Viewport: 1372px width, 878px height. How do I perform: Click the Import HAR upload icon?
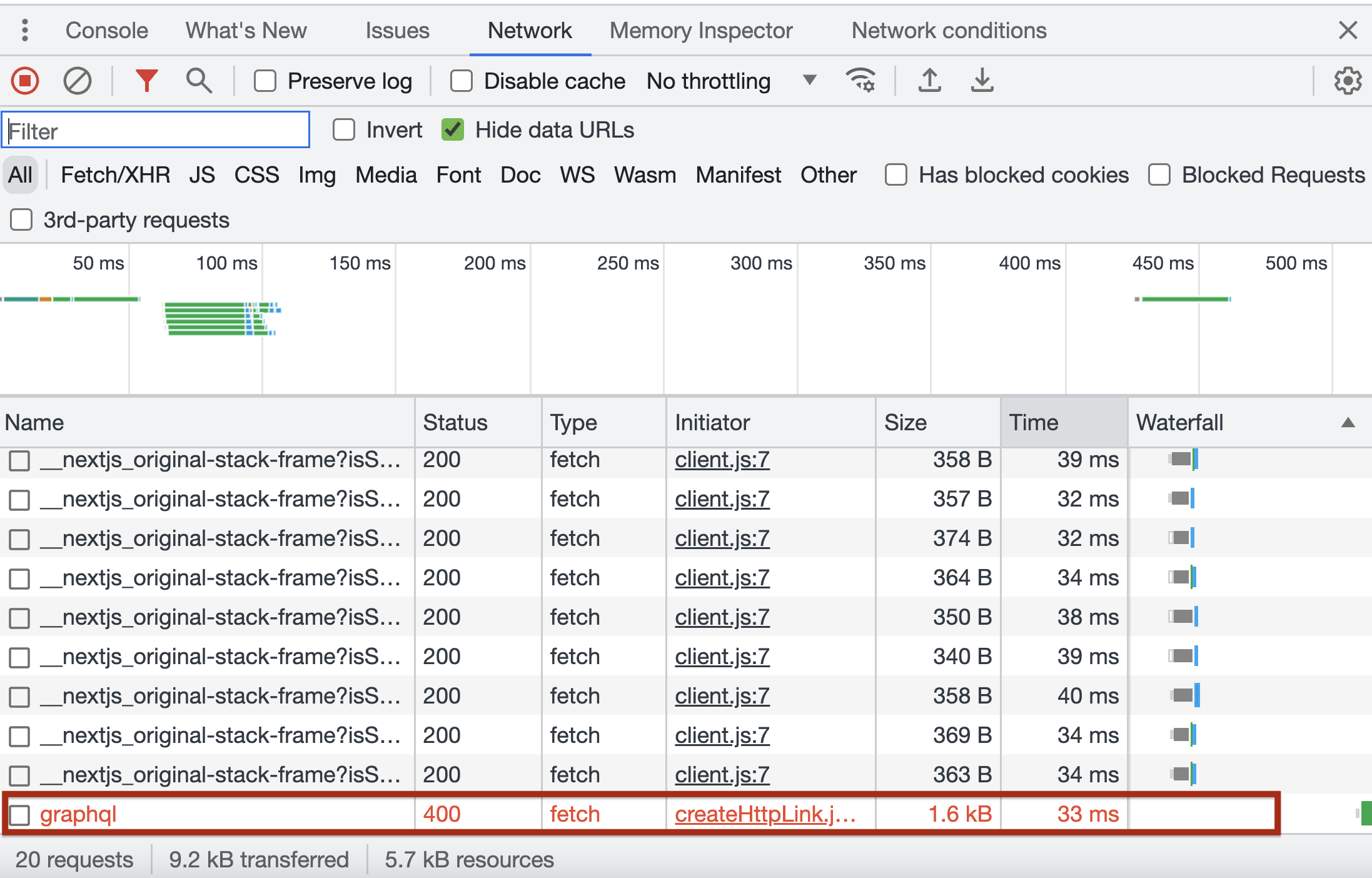[x=929, y=81]
